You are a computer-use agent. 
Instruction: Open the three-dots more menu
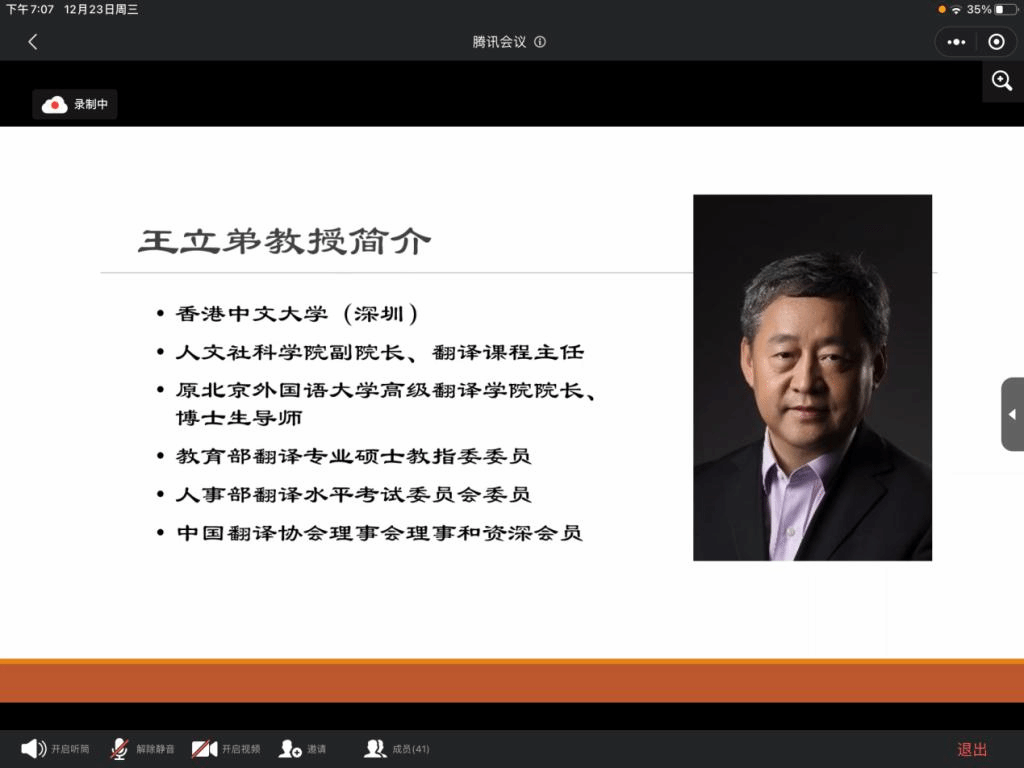coord(956,42)
